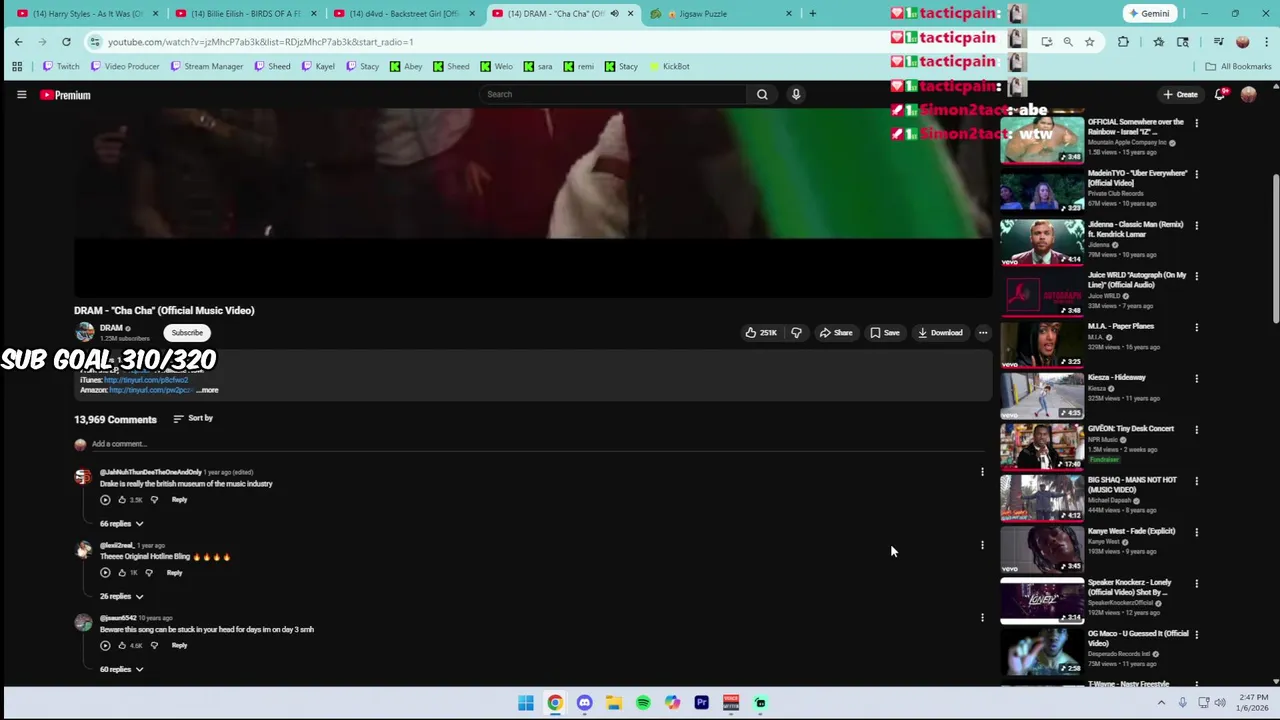Download the Cha Cha video

pos(940,333)
